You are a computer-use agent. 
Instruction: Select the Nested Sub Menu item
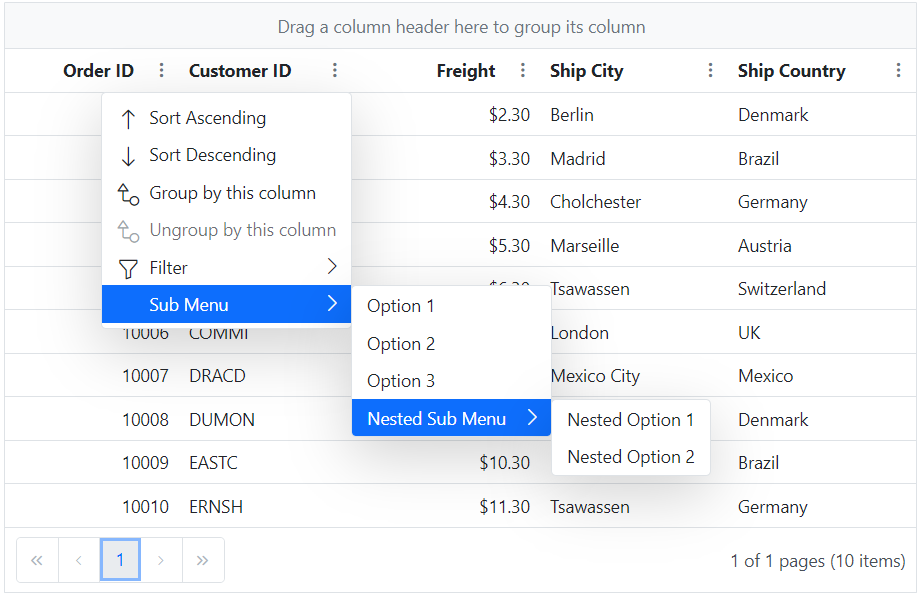pos(451,418)
